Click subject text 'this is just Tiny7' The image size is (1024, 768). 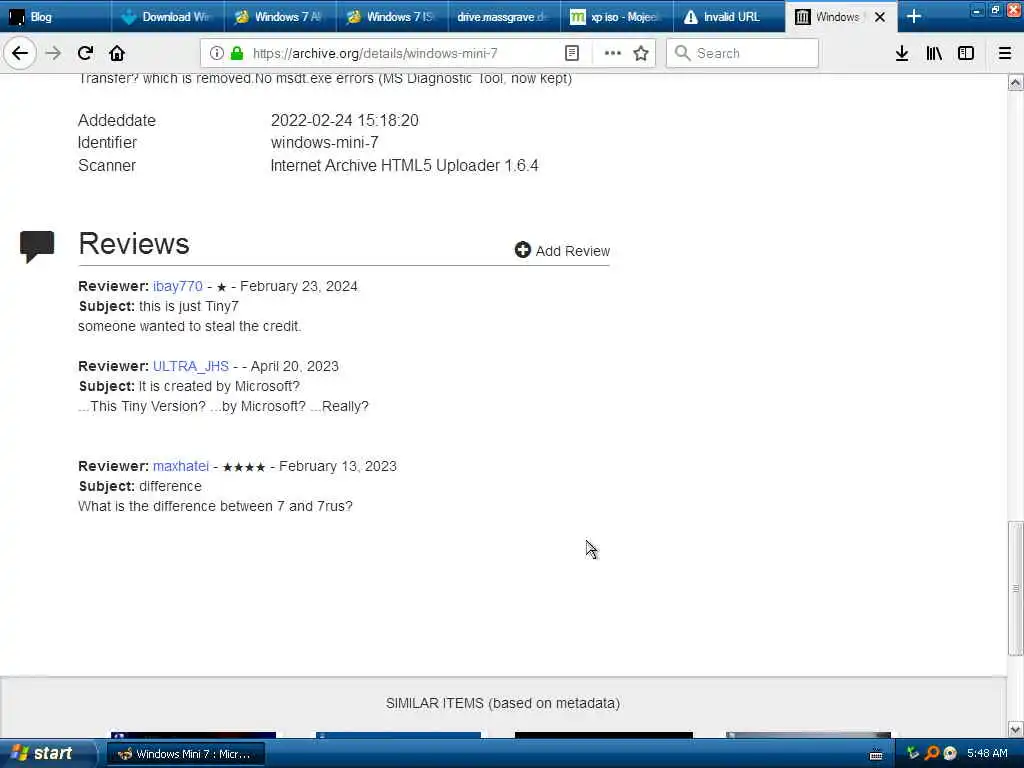189,306
